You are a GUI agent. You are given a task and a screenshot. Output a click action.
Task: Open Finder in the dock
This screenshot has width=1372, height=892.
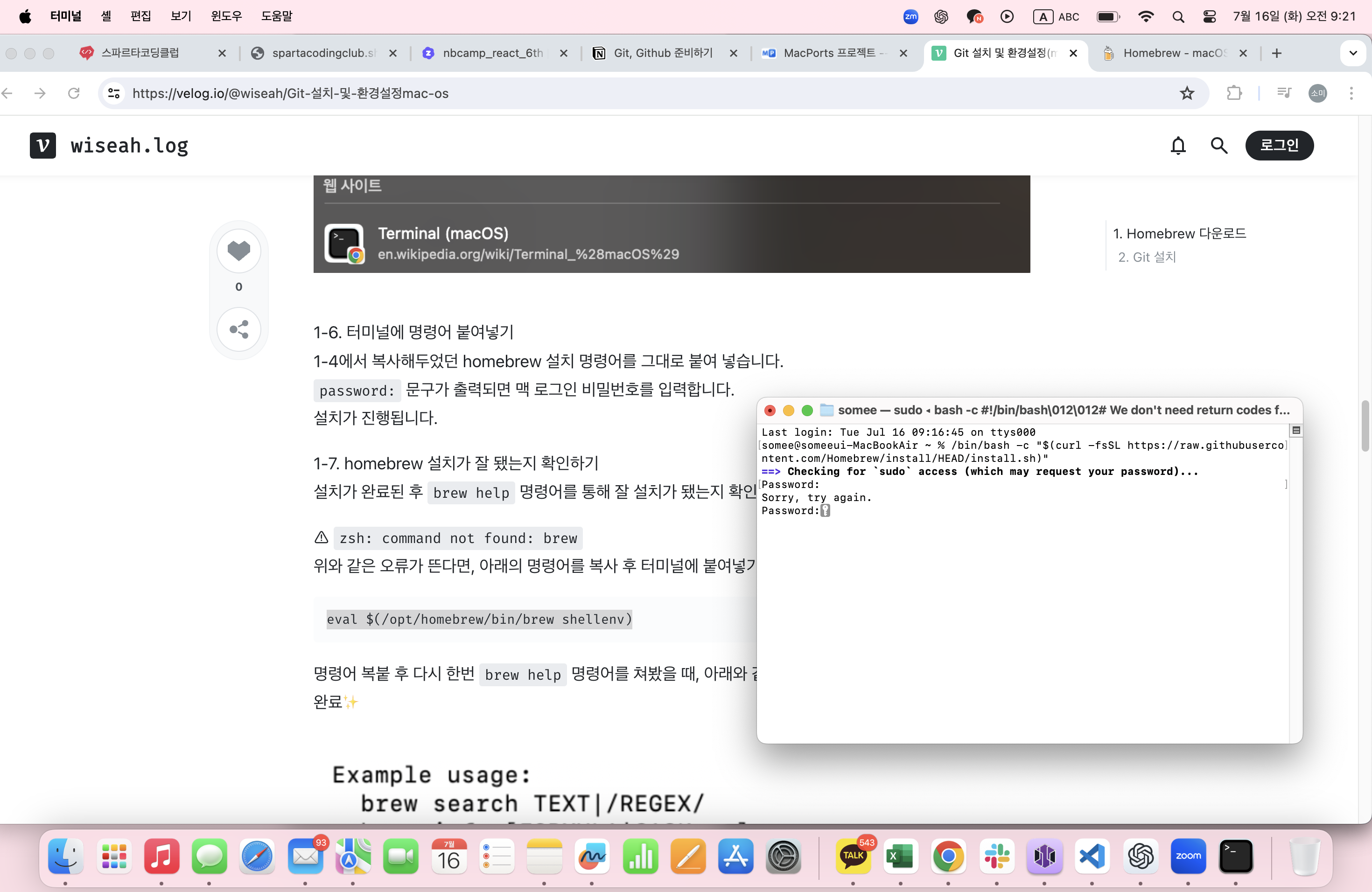66,856
